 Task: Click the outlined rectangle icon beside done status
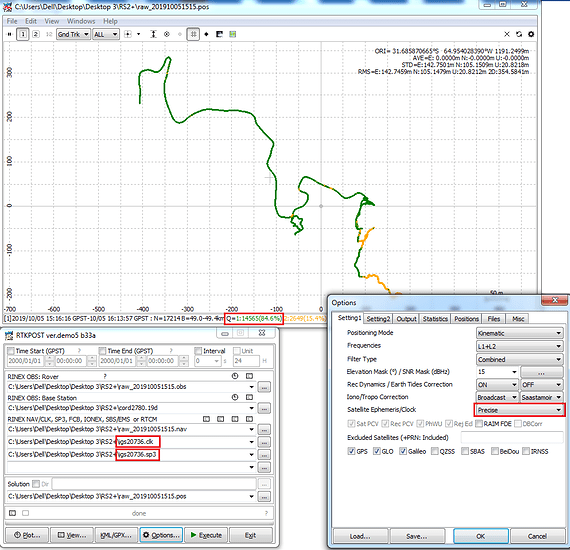click(x=25, y=513)
